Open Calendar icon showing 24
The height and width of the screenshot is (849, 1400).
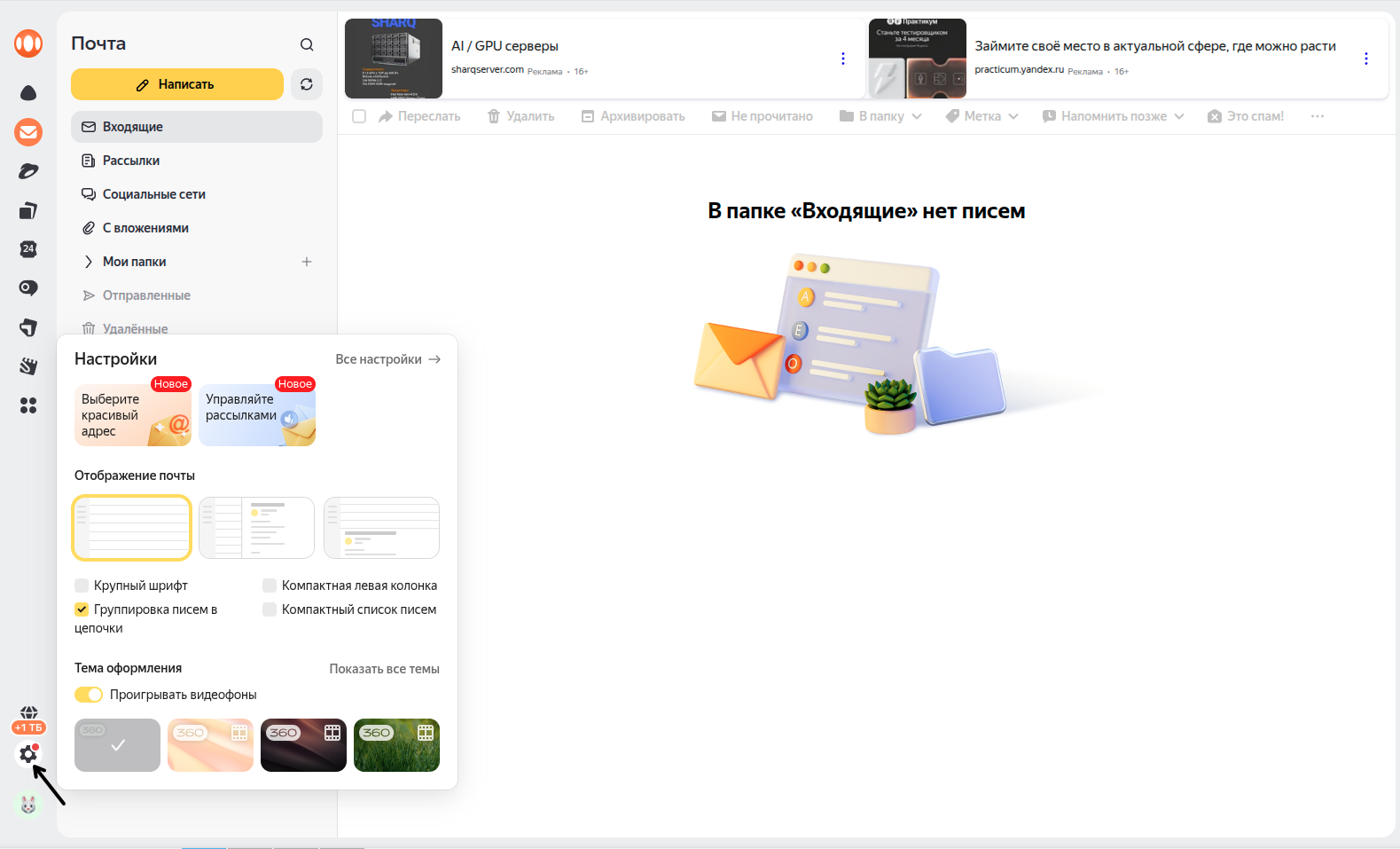pos(28,249)
